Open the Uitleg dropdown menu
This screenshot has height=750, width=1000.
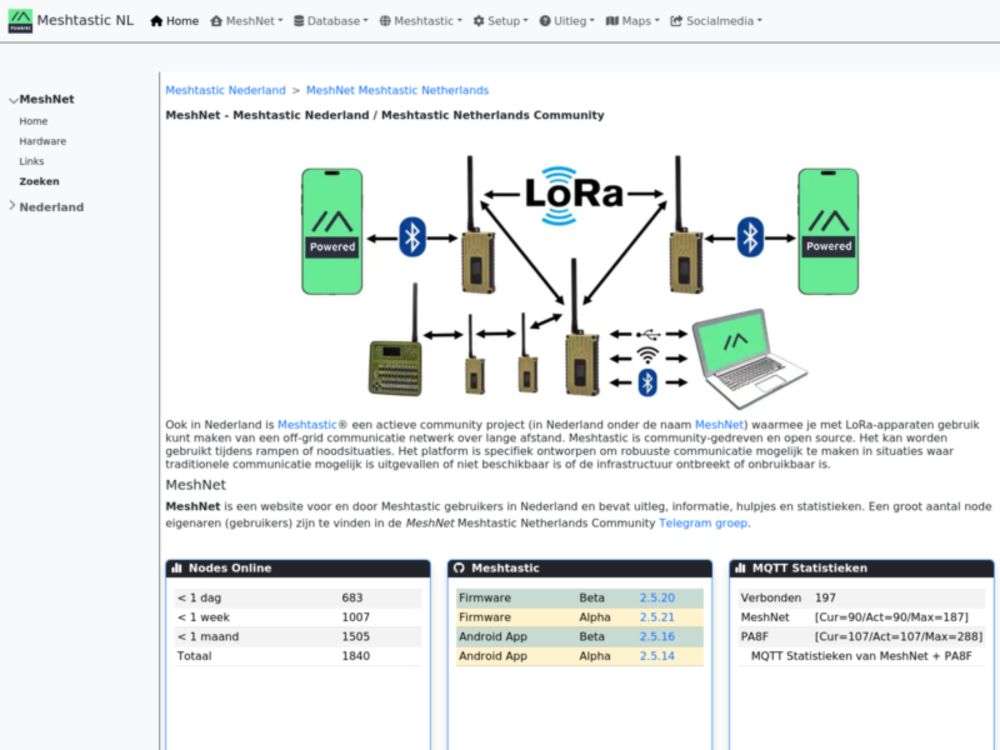(567, 21)
